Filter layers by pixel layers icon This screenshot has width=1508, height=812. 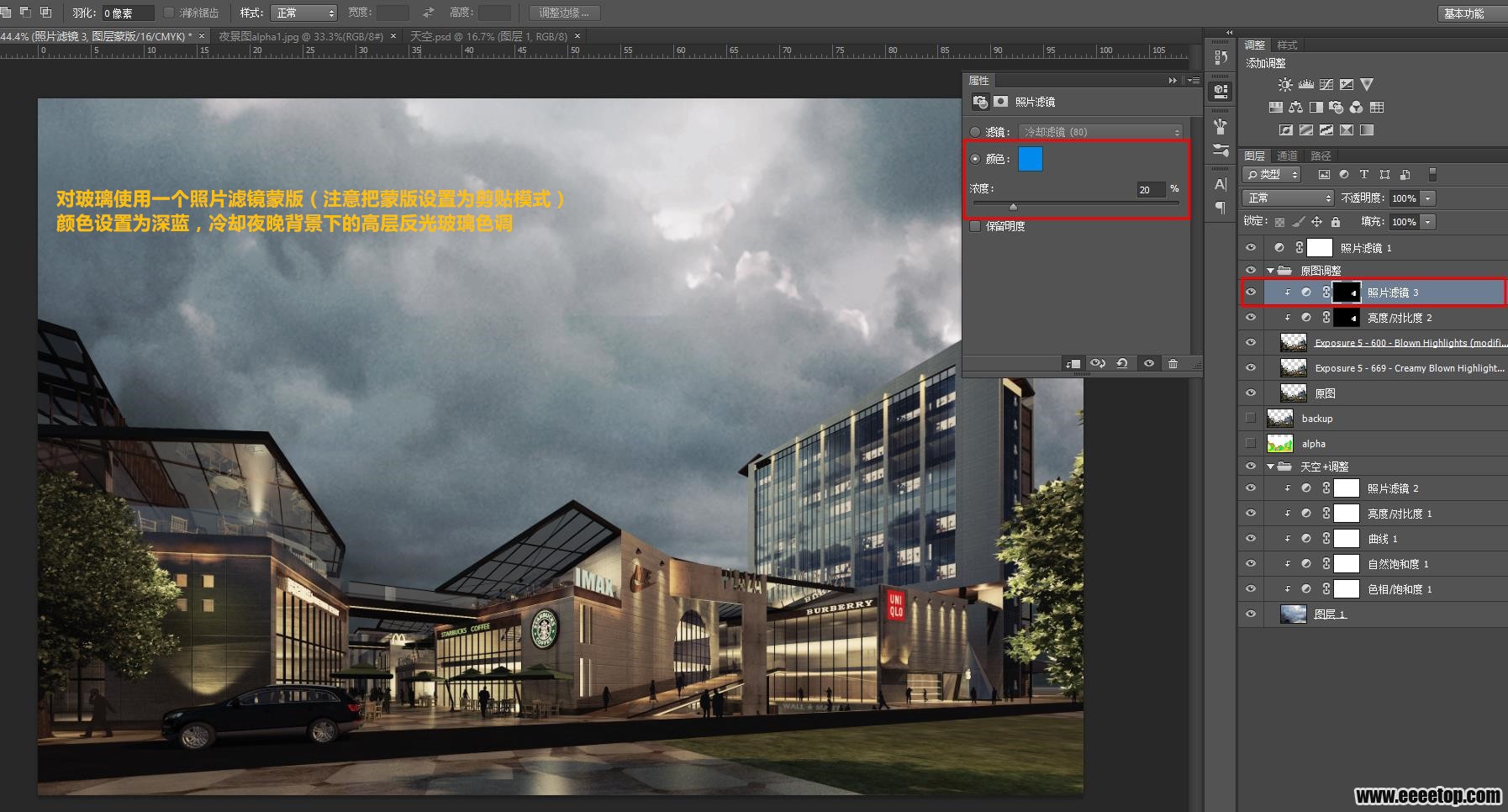click(x=1324, y=174)
